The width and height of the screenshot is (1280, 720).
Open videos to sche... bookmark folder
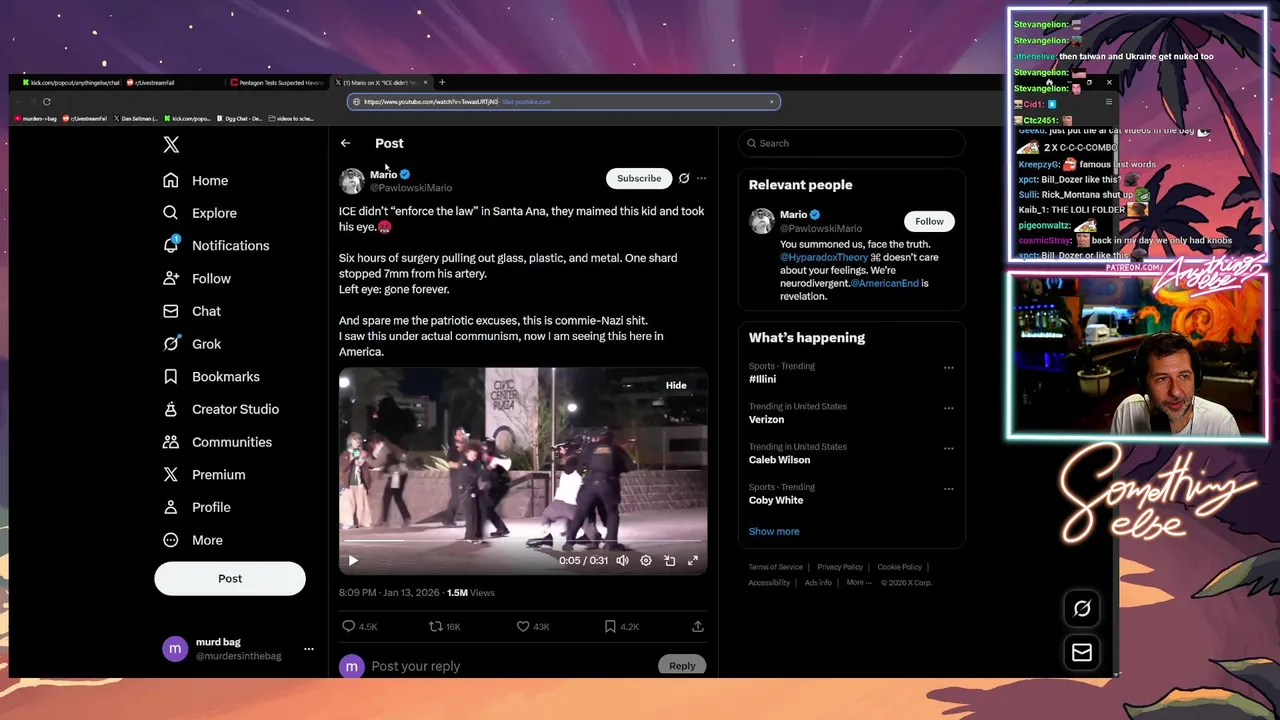tap(291, 118)
